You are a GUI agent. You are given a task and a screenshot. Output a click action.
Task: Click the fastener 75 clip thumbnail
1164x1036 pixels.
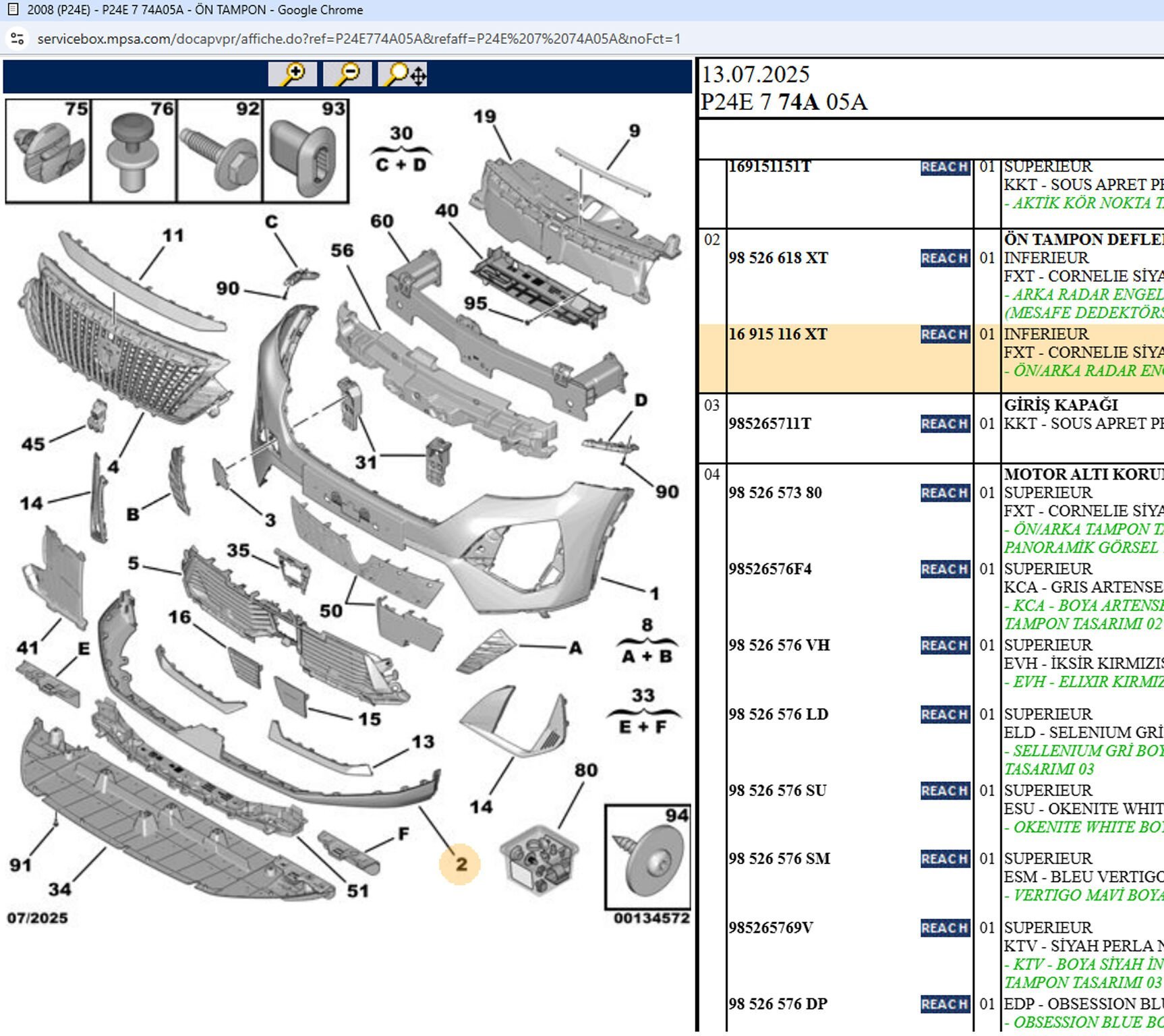coord(48,150)
